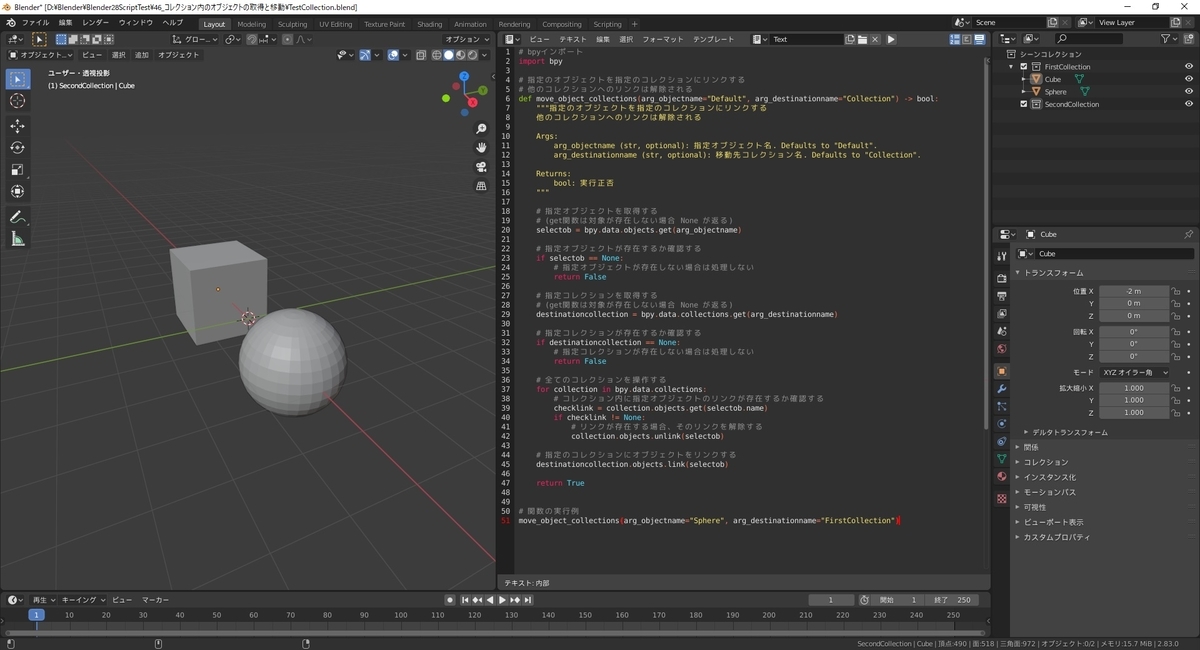This screenshot has height=650, width=1200.
Task: Hide Sphere with its eye icon
Action: (1189, 91)
